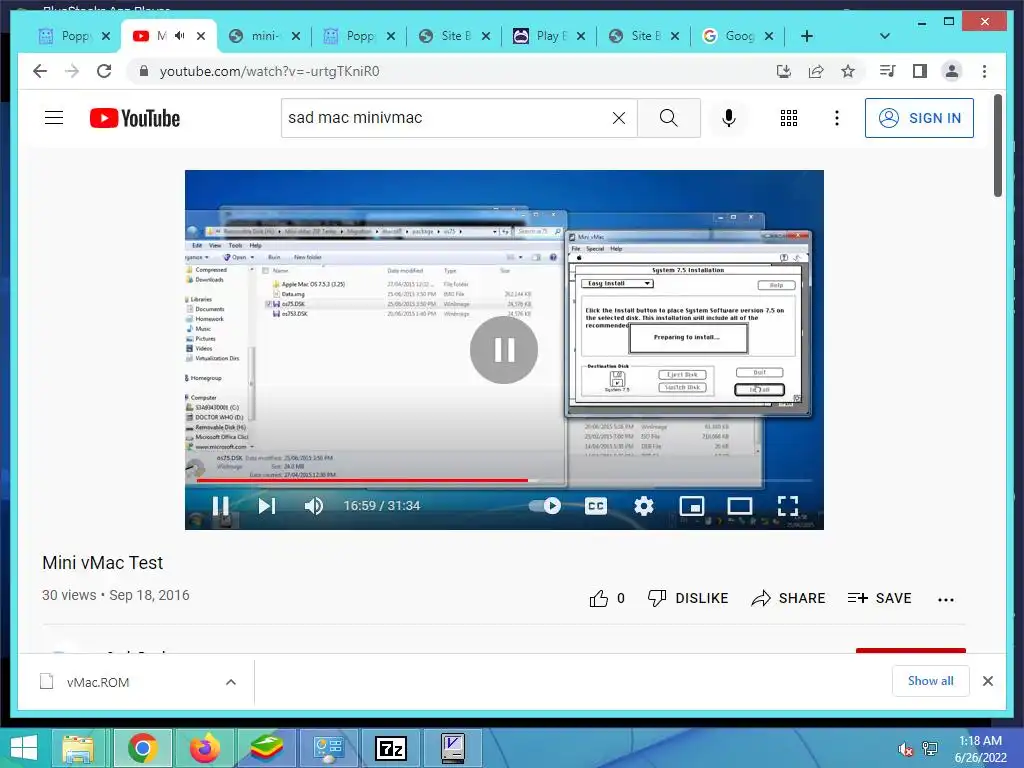1024x768 pixels.
Task: Toggle closed captions on the video
Action: click(596, 505)
